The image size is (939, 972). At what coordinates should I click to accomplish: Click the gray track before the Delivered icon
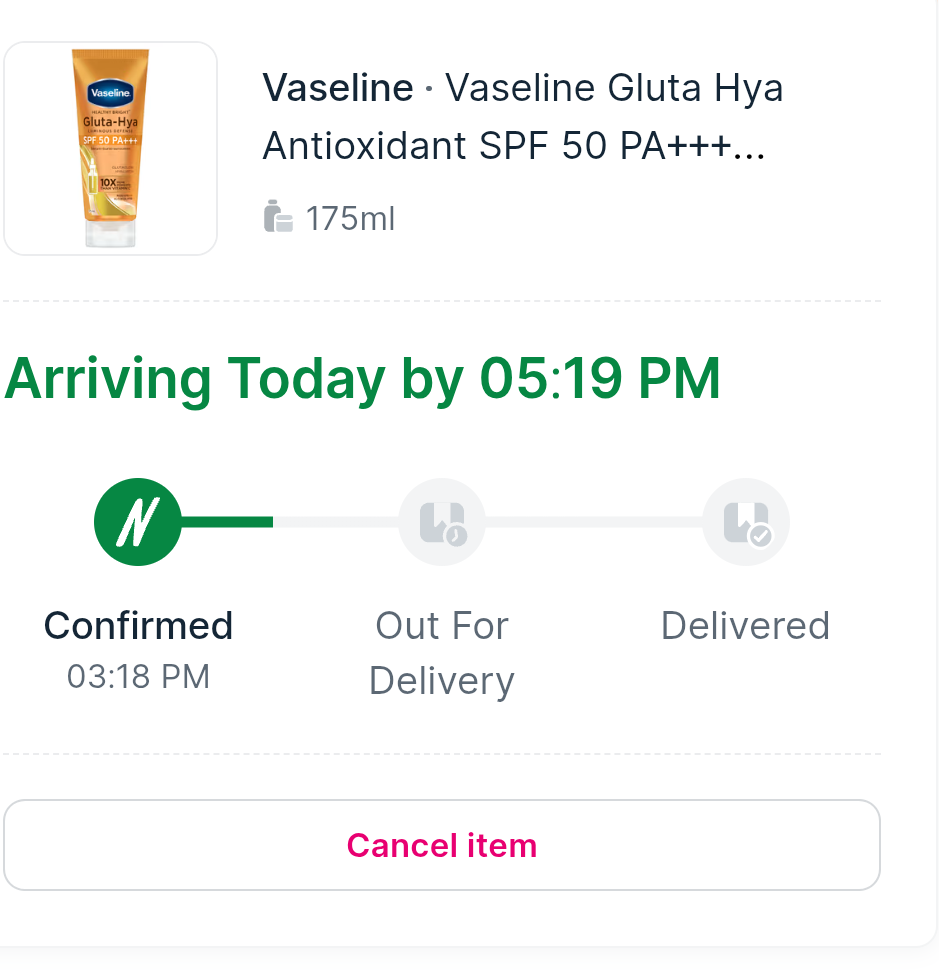pos(594,522)
